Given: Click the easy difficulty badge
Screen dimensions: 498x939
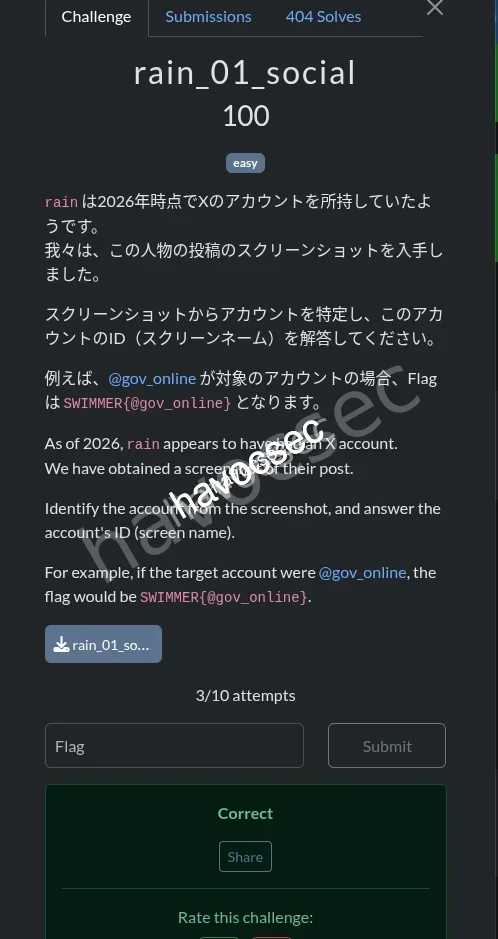Looking at the screenshot, I should click(245, 163).
